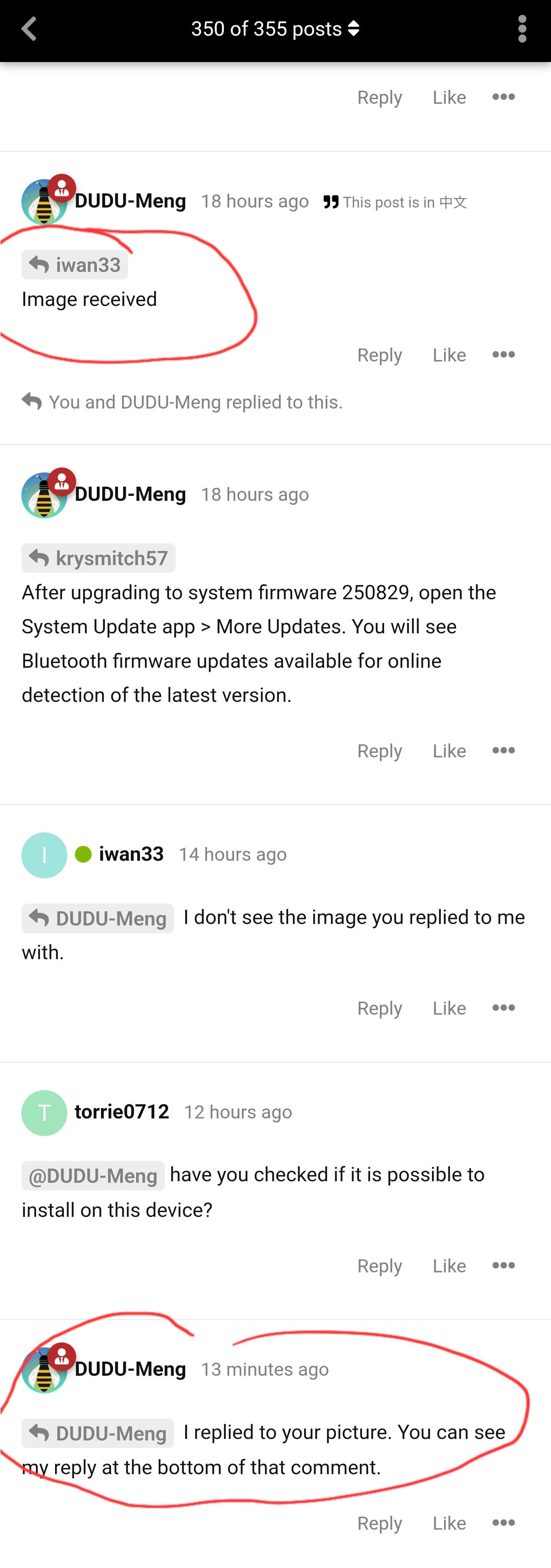Viewport: 551px width, 1568px height.
Task: Open iwan33's username profile link
Action: point(131,854)
